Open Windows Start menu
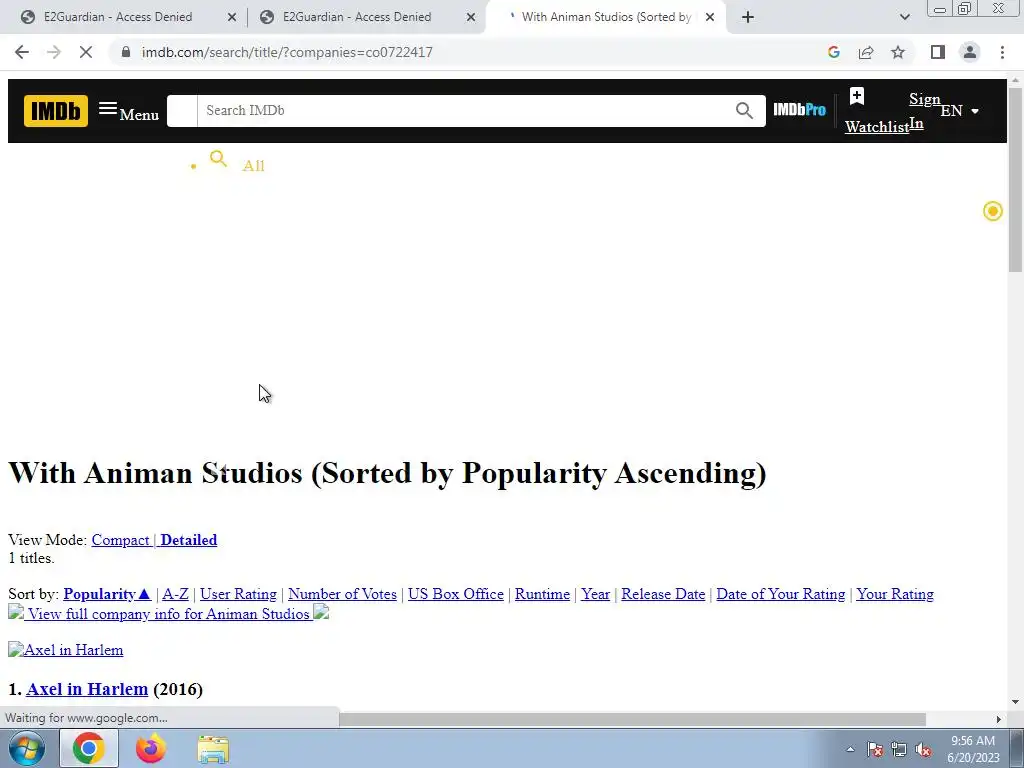 point(27,749)
